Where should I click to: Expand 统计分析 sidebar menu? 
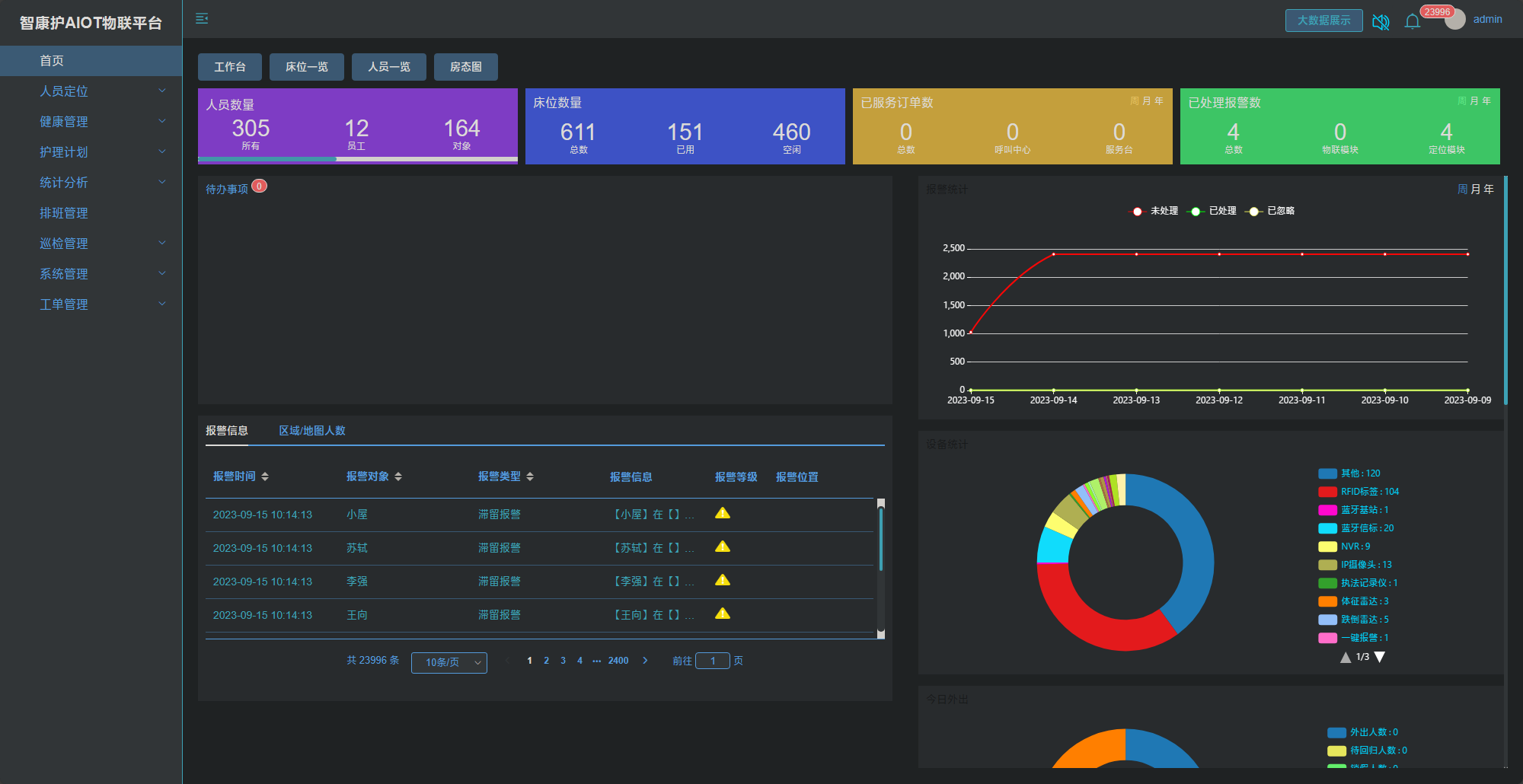(91, 183)
